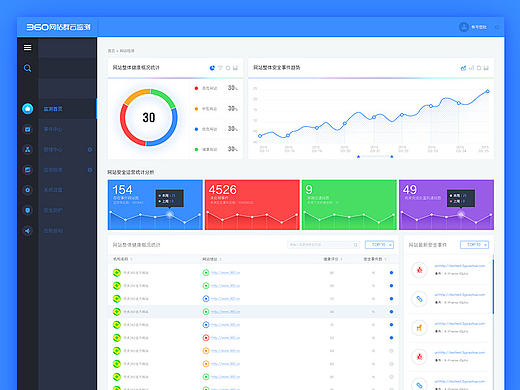Screen dimensions: 520x390
Task: Click the first breadcrumb link 首页
Action: (x=111, y=51)
